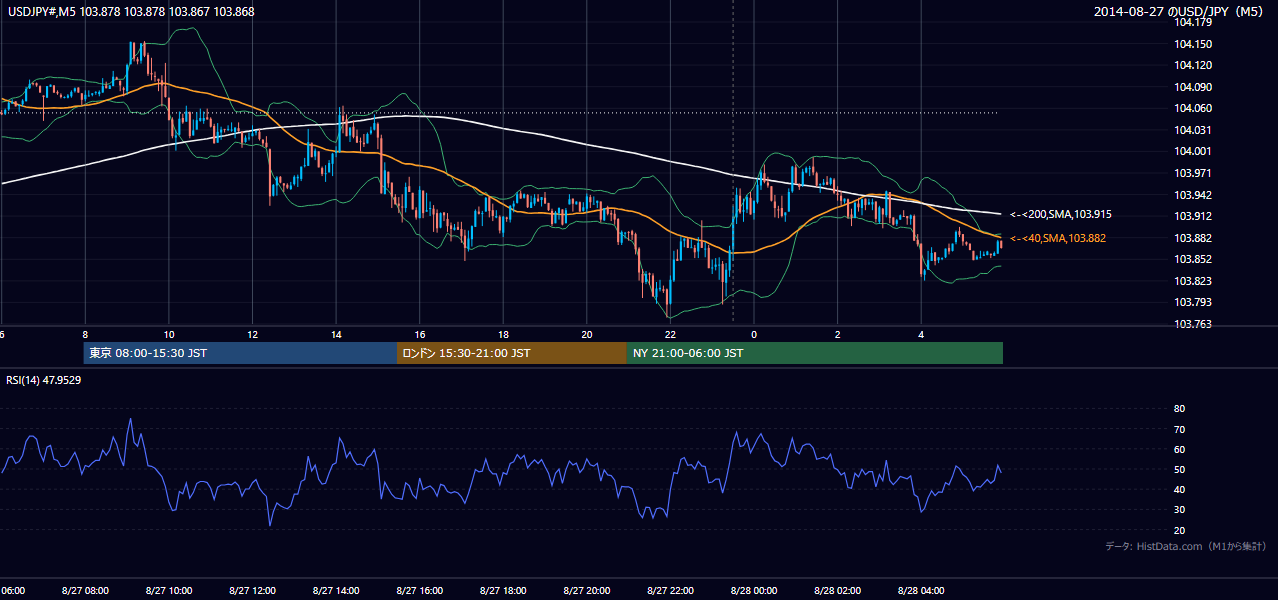Click price axis value 104.031
1278x600 pixels.
[x=1192, y=130]
